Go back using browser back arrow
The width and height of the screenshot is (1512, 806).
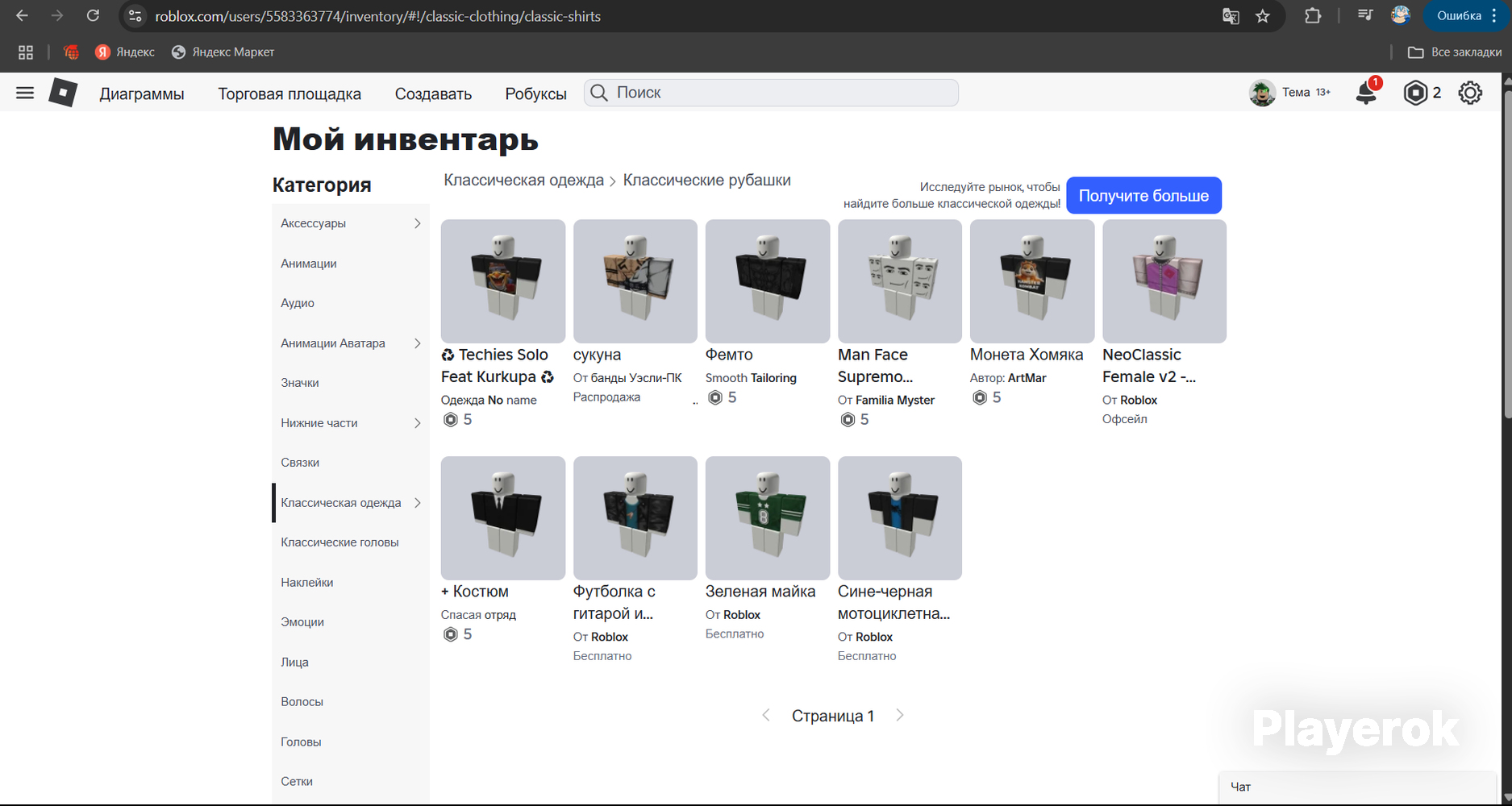coord(22,16)
